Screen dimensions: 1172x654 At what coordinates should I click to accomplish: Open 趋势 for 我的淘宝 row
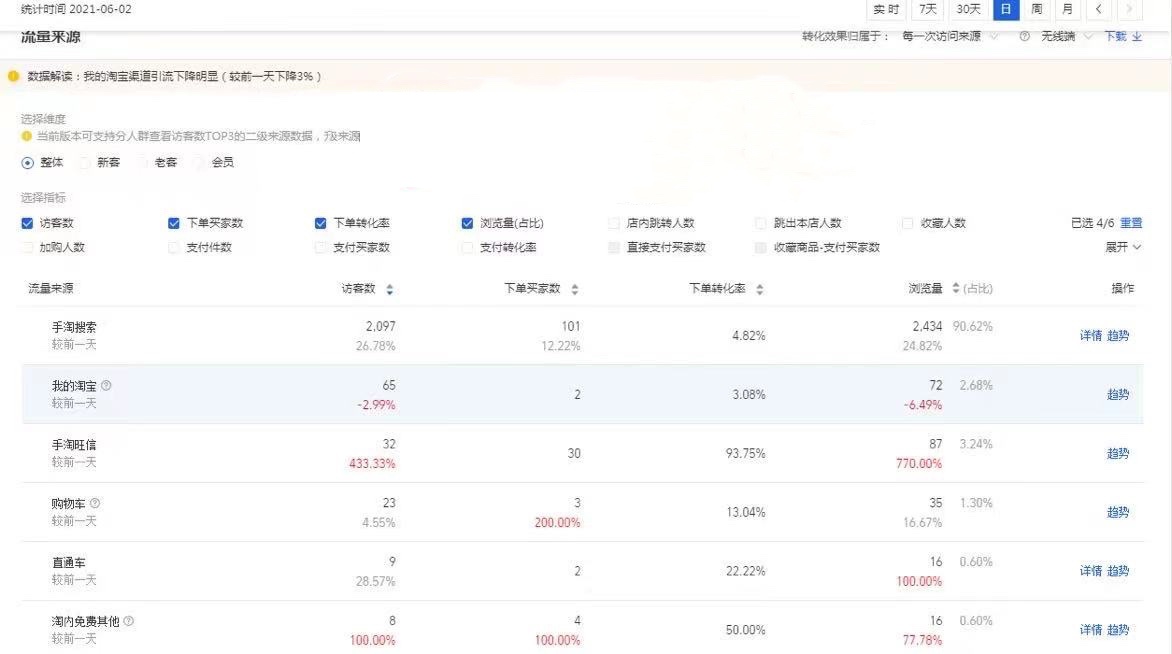(1117, 395)
